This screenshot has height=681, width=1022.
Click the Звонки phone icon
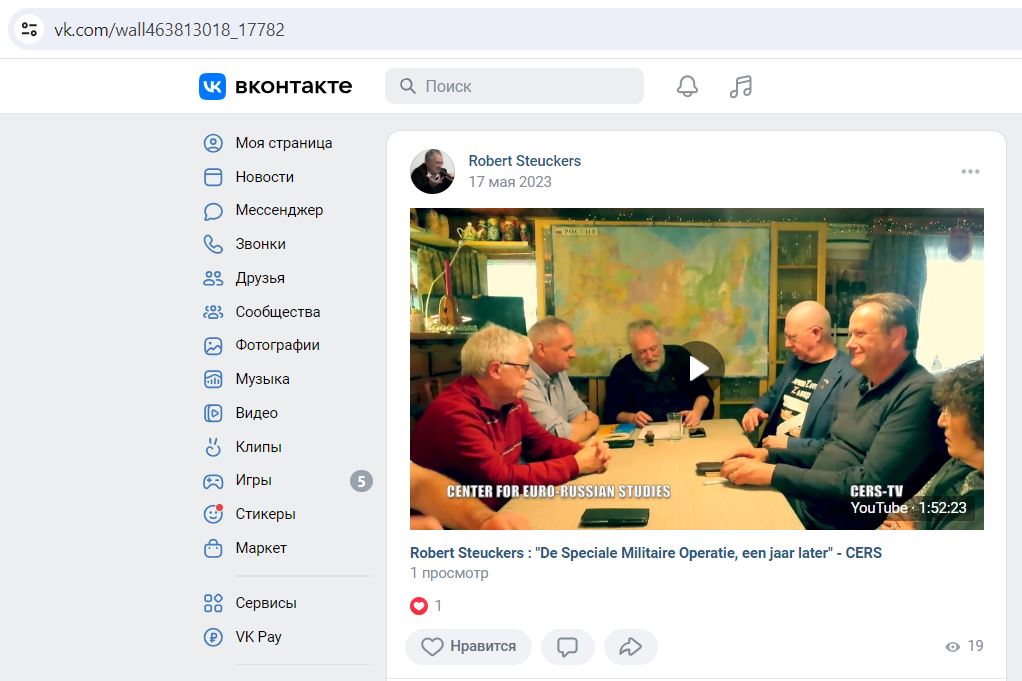[x=213, y=244]
